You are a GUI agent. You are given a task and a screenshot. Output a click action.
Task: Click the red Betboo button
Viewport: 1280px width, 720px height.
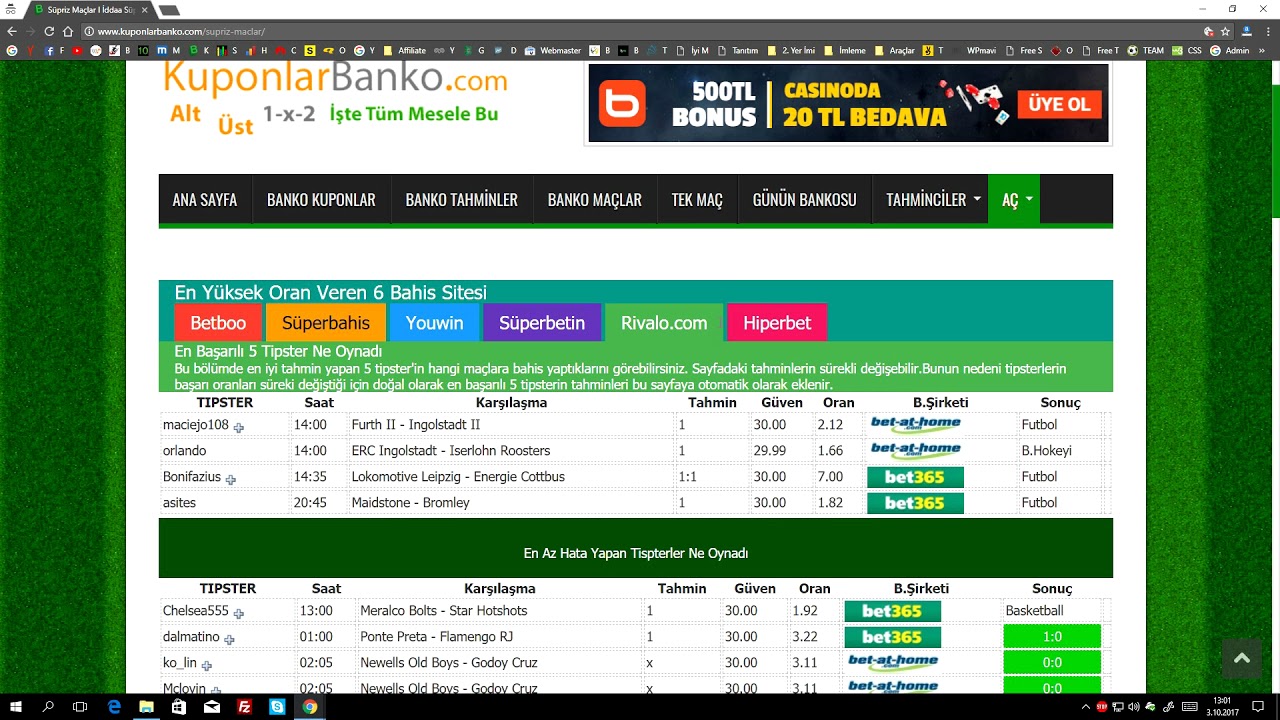click(x=218, y=323)
